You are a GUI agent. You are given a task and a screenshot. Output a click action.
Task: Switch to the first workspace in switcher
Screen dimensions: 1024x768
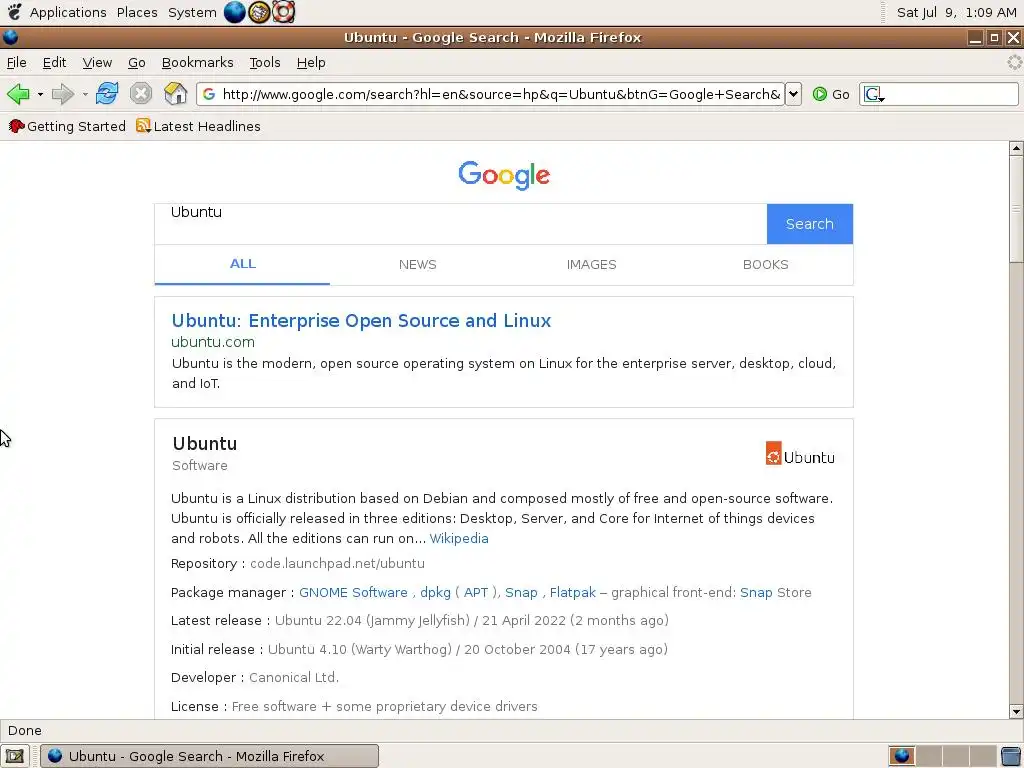click(902, 756)
